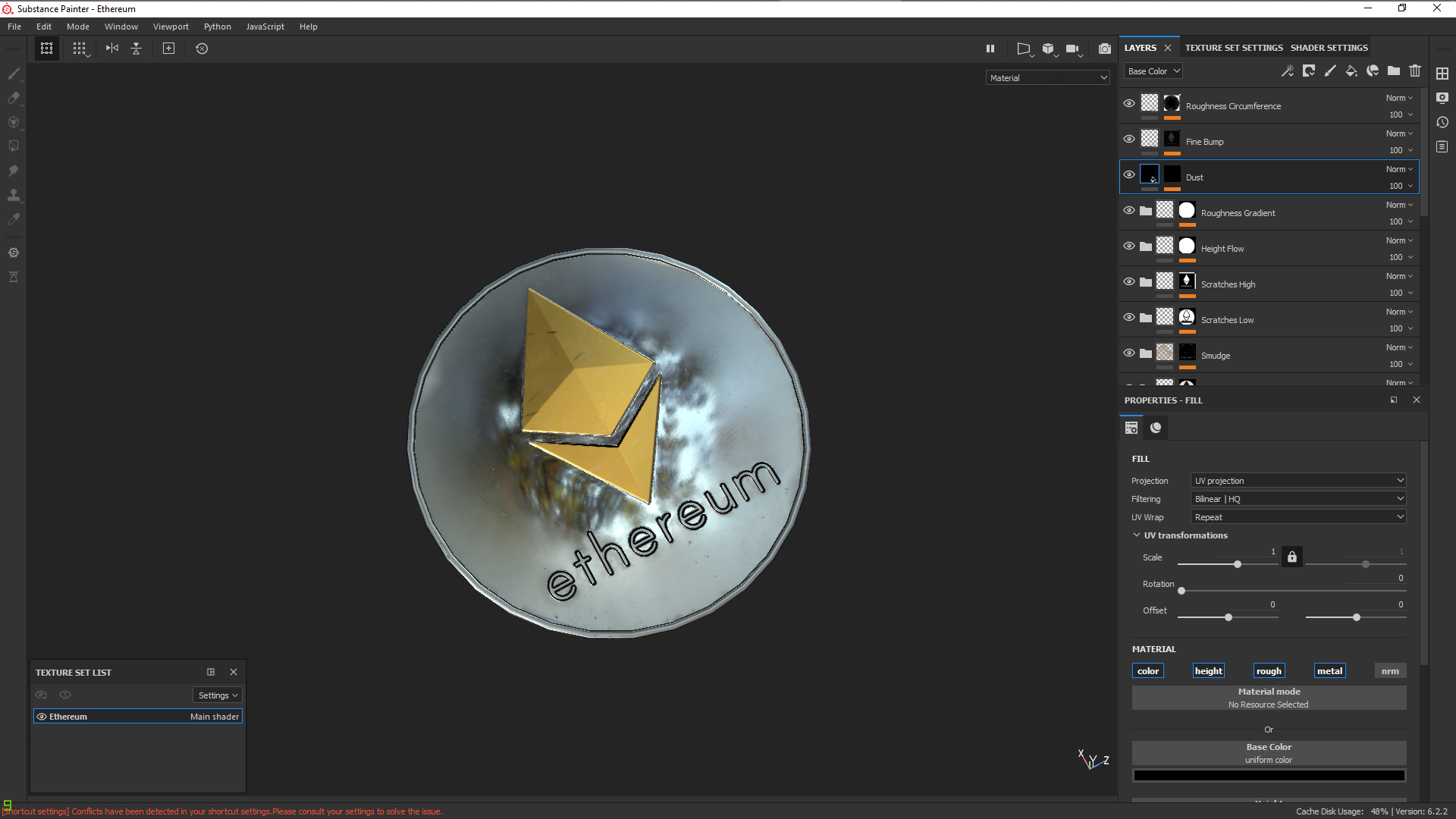The image size is (1456, 819).
Task: Hide the Dust layer
Action: (x=1129, y=175)
